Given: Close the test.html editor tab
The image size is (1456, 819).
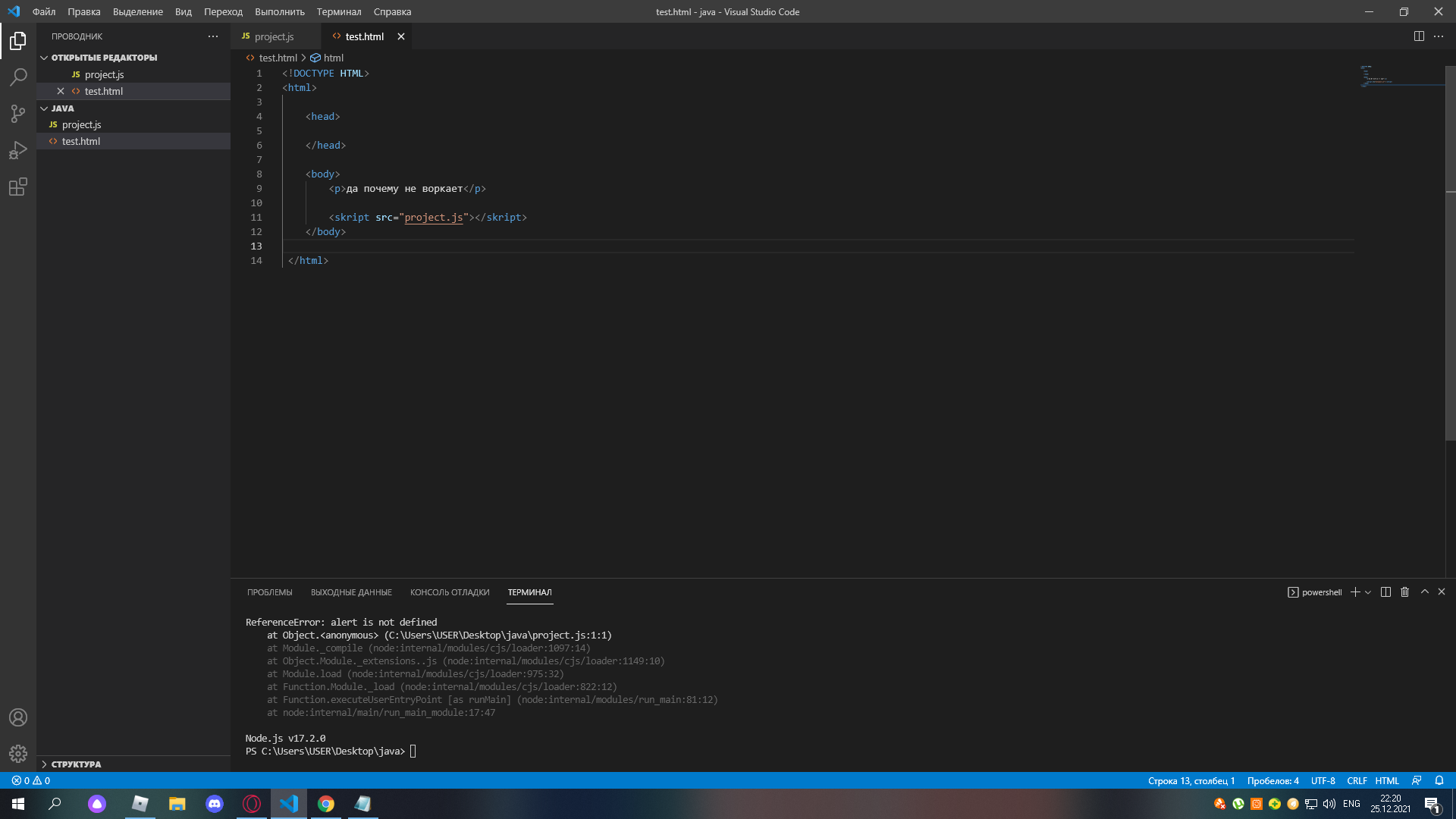Looking at the screenshot, I should coord(401,36).
